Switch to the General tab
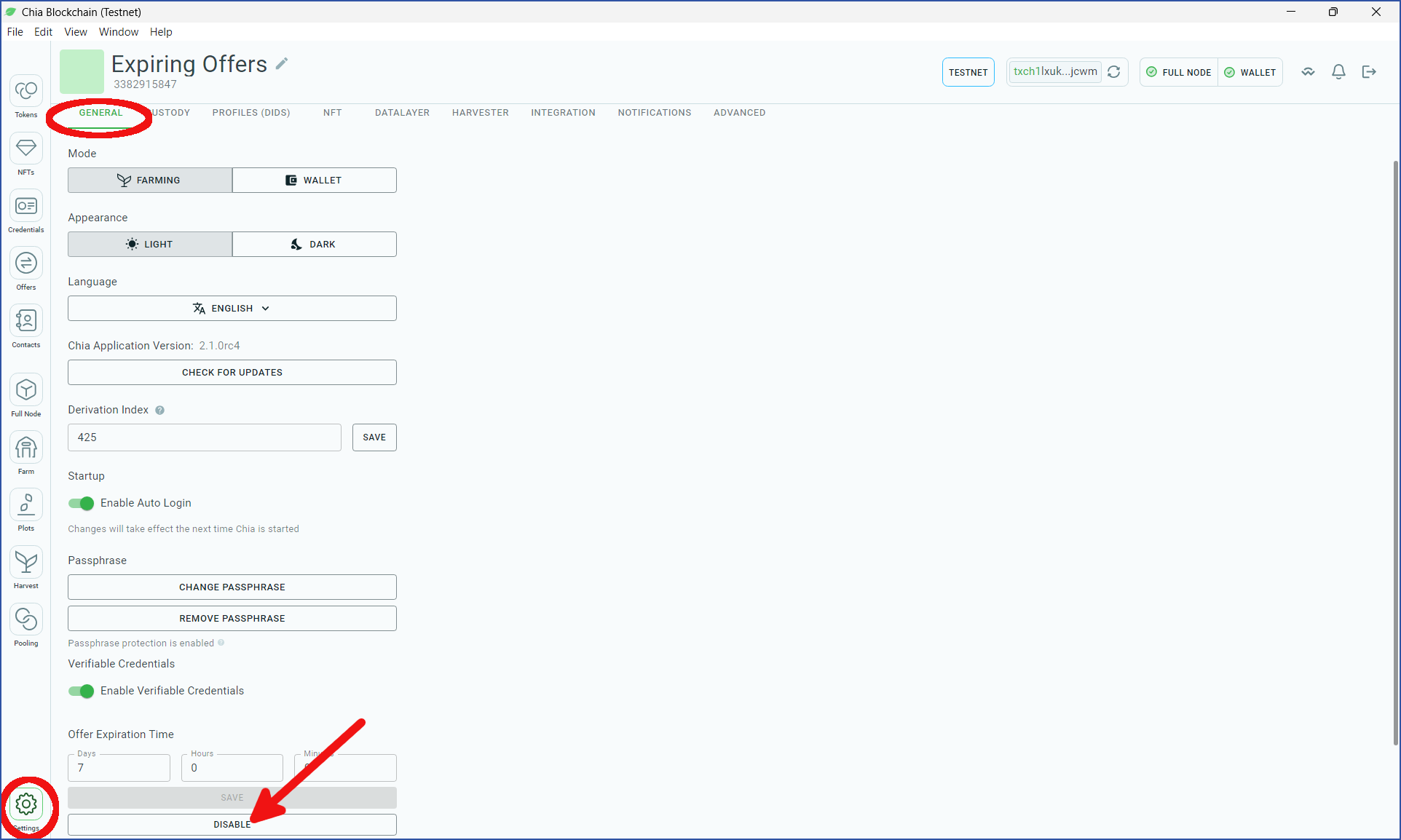The width and height of the screenshot is (1401, 840). click(100, 113)
